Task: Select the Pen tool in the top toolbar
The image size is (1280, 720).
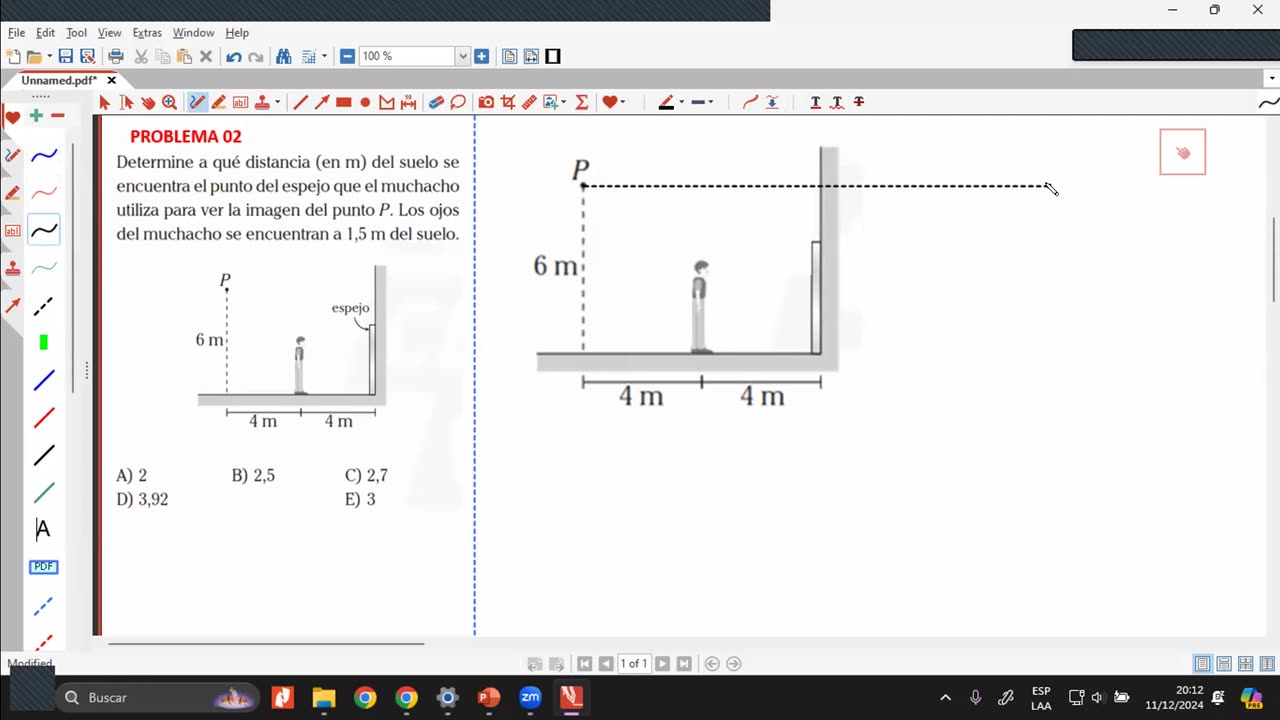Action: pyautogui.click(x=197, y=102)
